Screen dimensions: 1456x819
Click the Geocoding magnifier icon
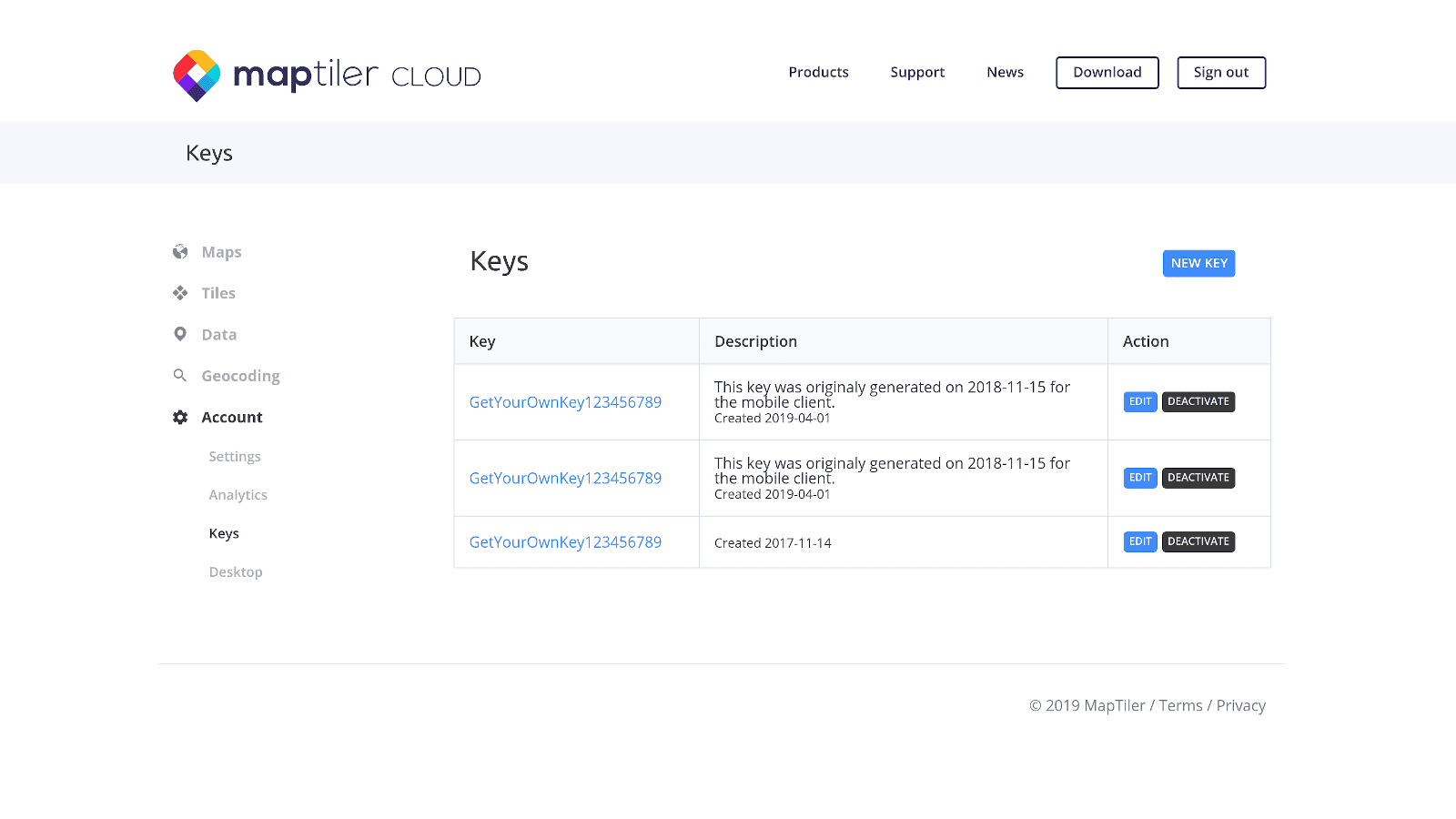180,375
